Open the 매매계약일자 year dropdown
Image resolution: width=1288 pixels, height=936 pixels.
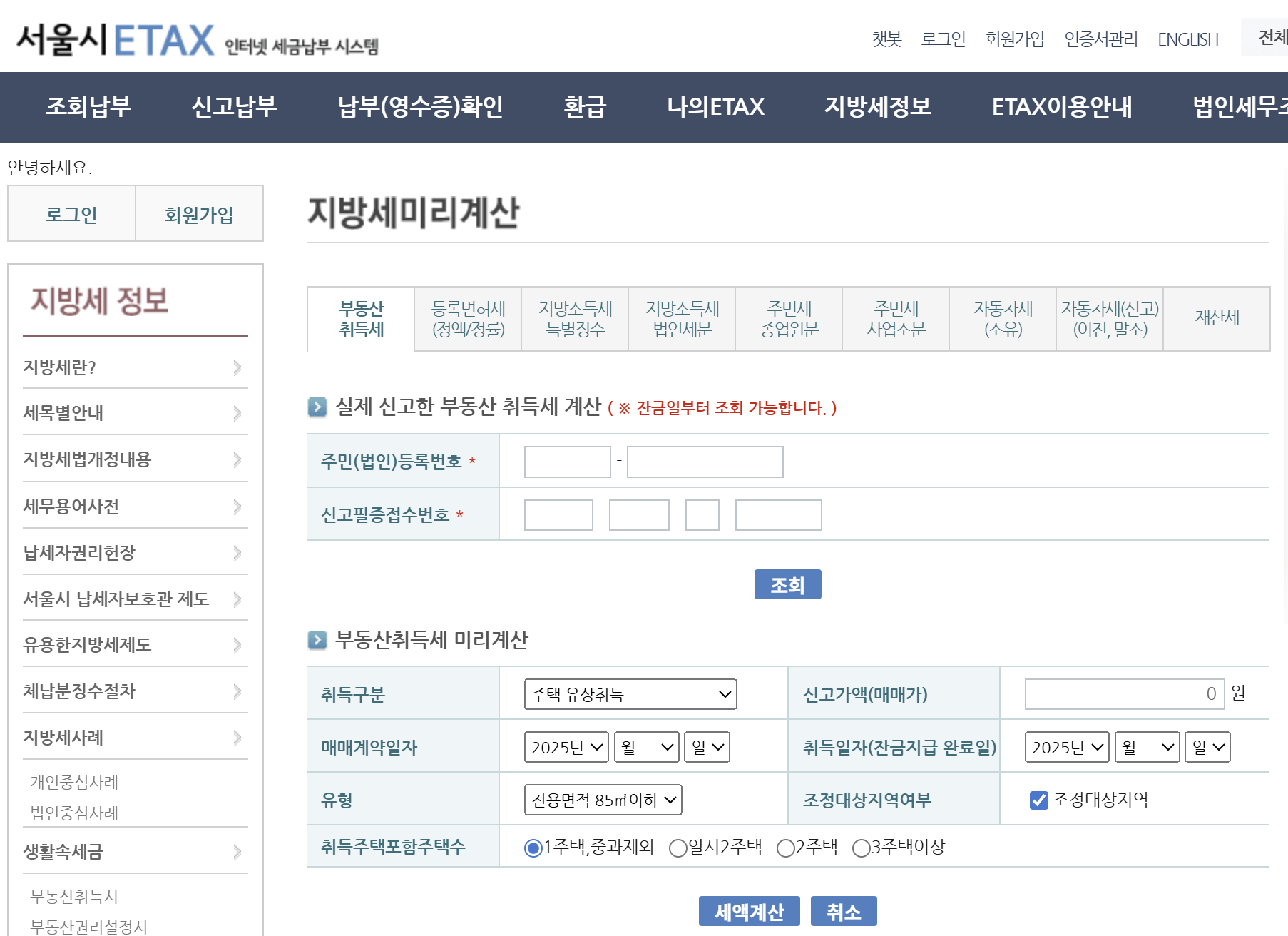566,747
